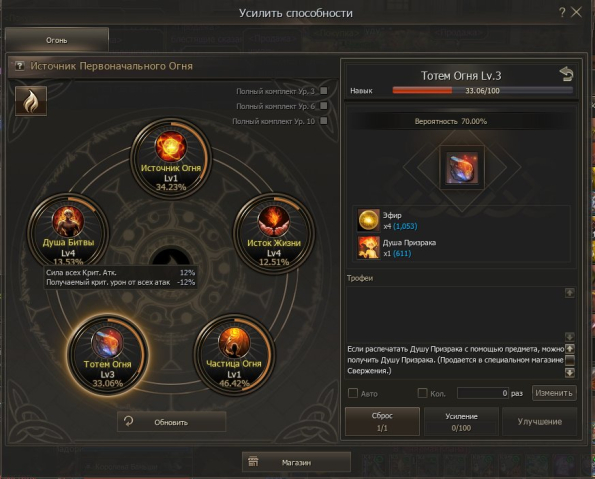Click the Обновить refresh button

[172, 422]
